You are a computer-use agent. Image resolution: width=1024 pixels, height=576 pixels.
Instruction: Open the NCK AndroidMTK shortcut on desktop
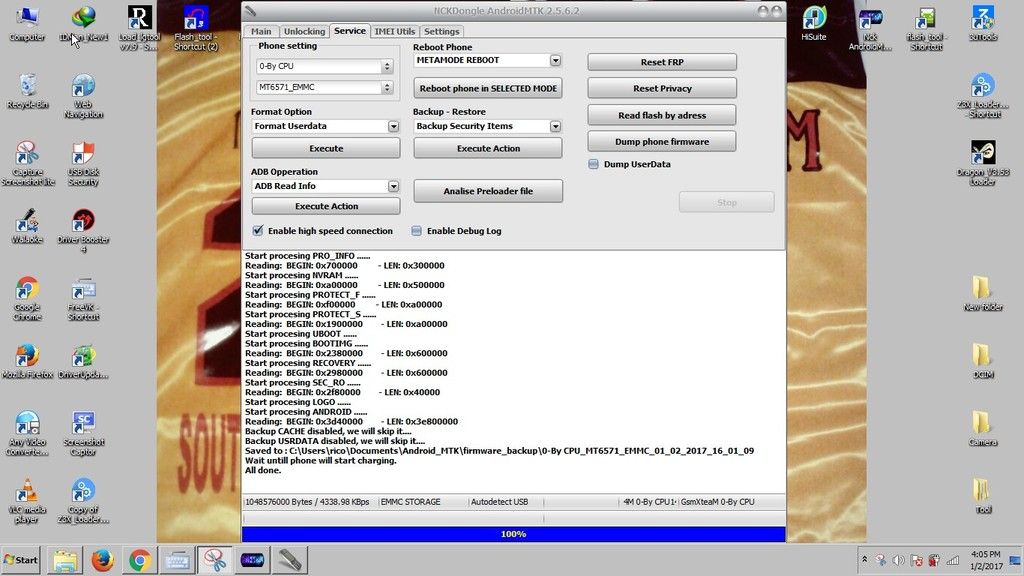point(869,22)
